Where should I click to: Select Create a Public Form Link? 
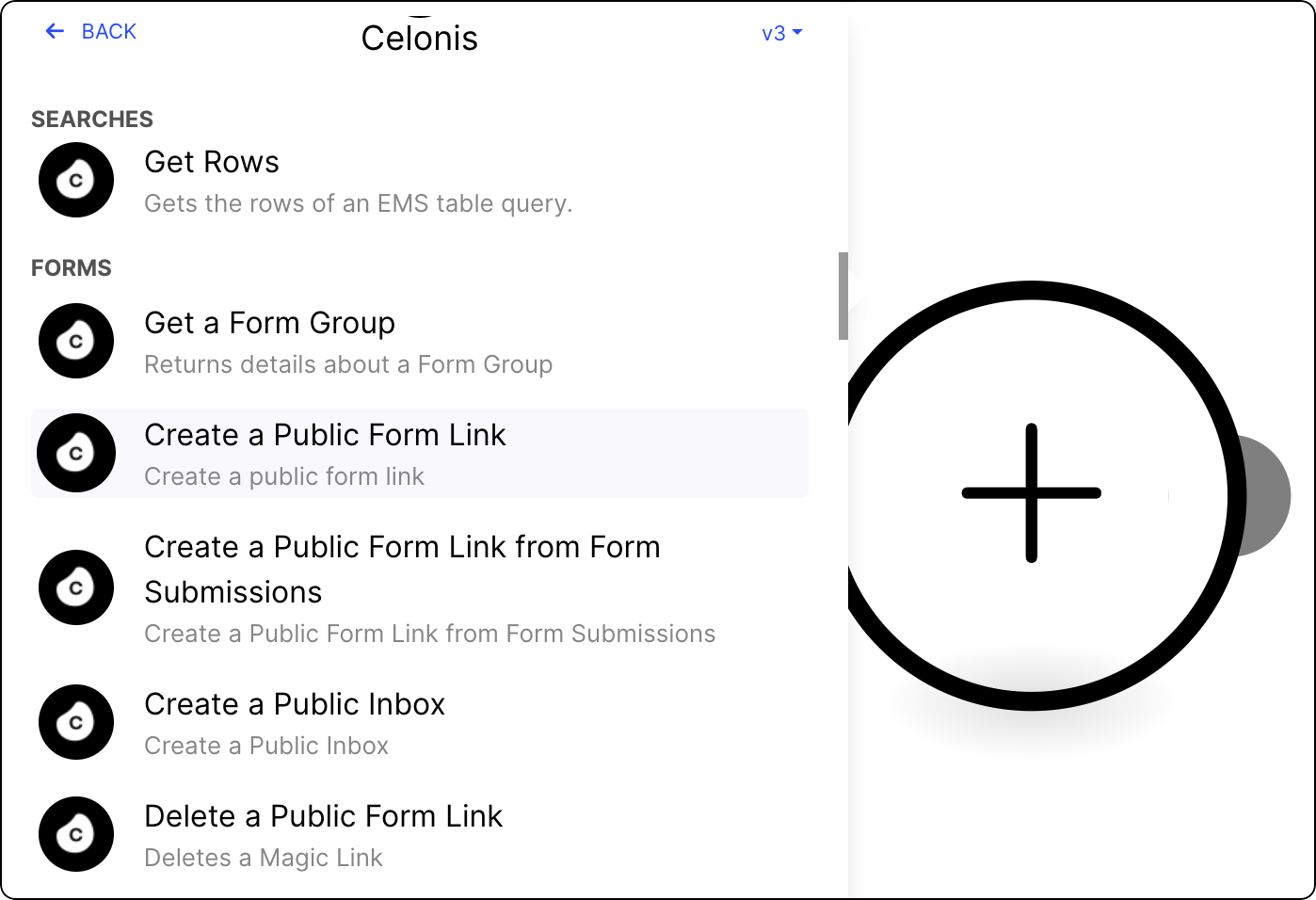click(x=420, y=453)
